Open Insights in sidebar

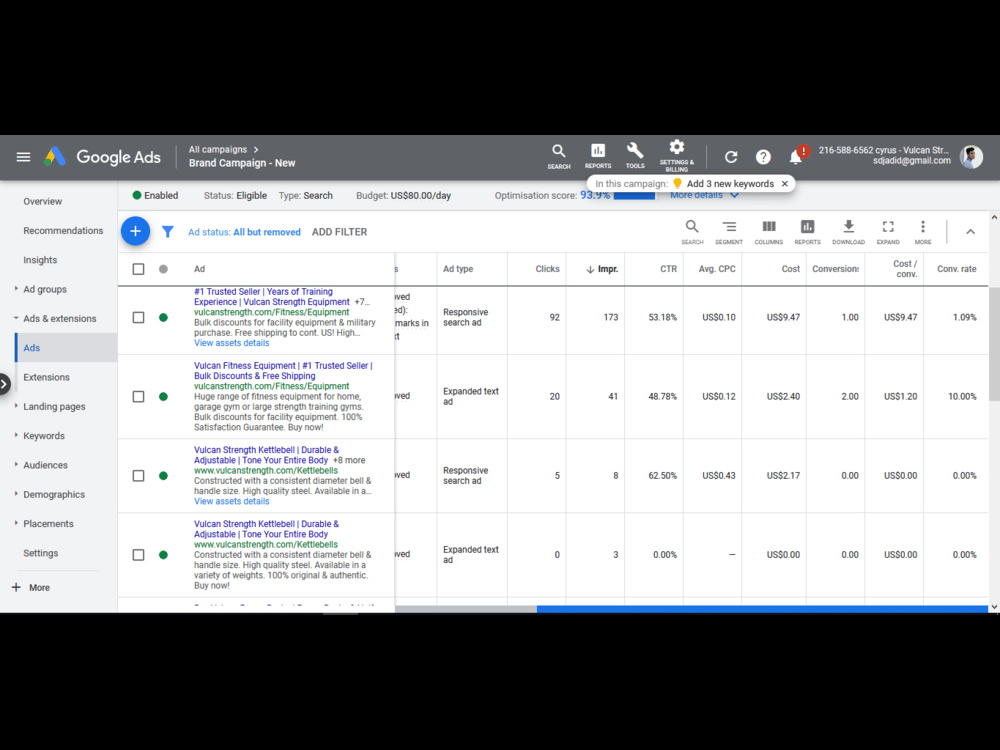point(40,260)
